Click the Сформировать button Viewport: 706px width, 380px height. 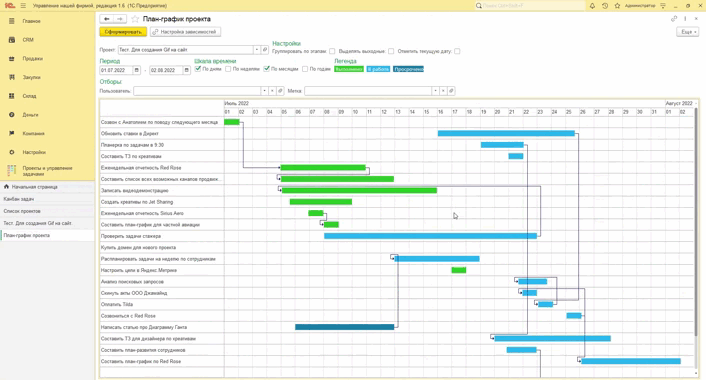point(123,32)
